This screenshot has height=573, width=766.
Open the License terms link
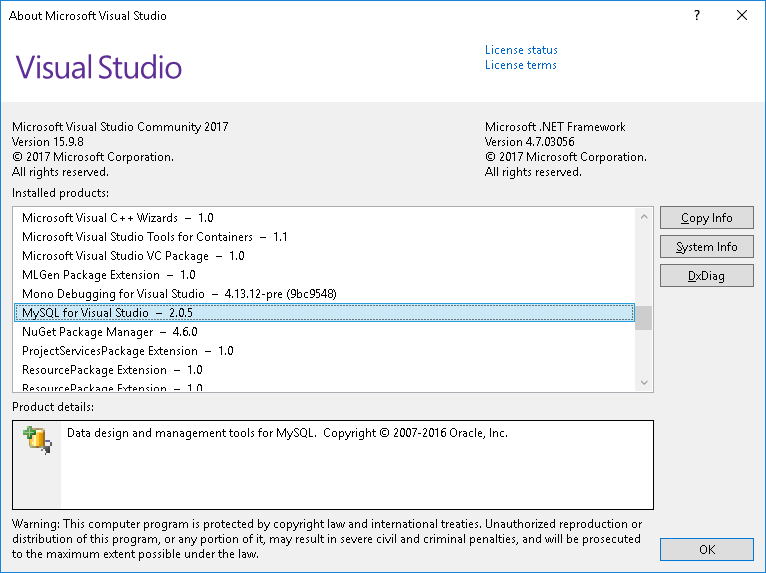click(x=520, y=65)
